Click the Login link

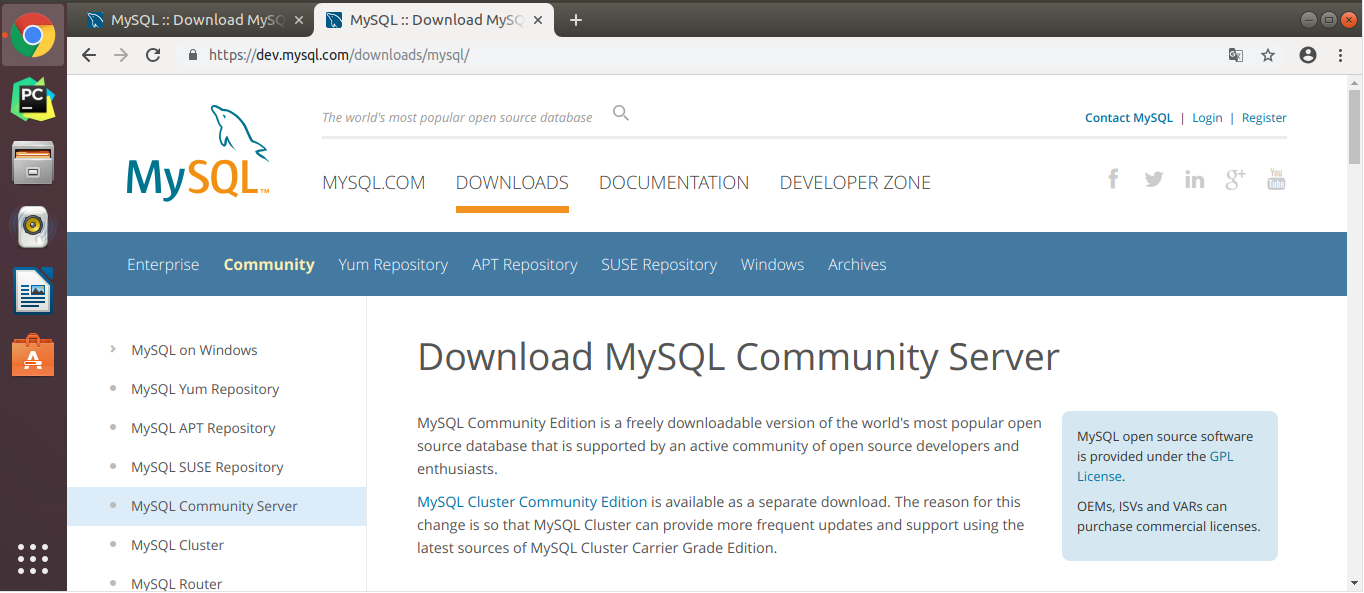click(1207, 118)
